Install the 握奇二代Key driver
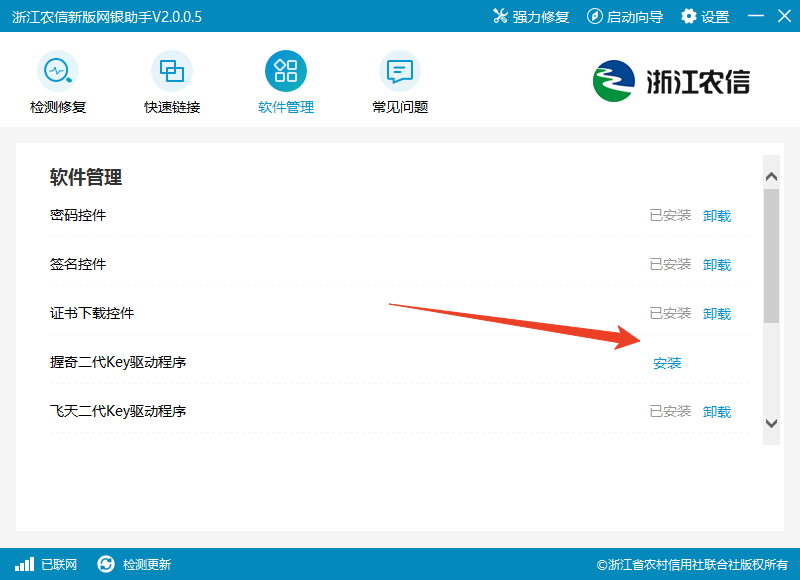This screenshot has width=800, height=580. click(666, 363)
